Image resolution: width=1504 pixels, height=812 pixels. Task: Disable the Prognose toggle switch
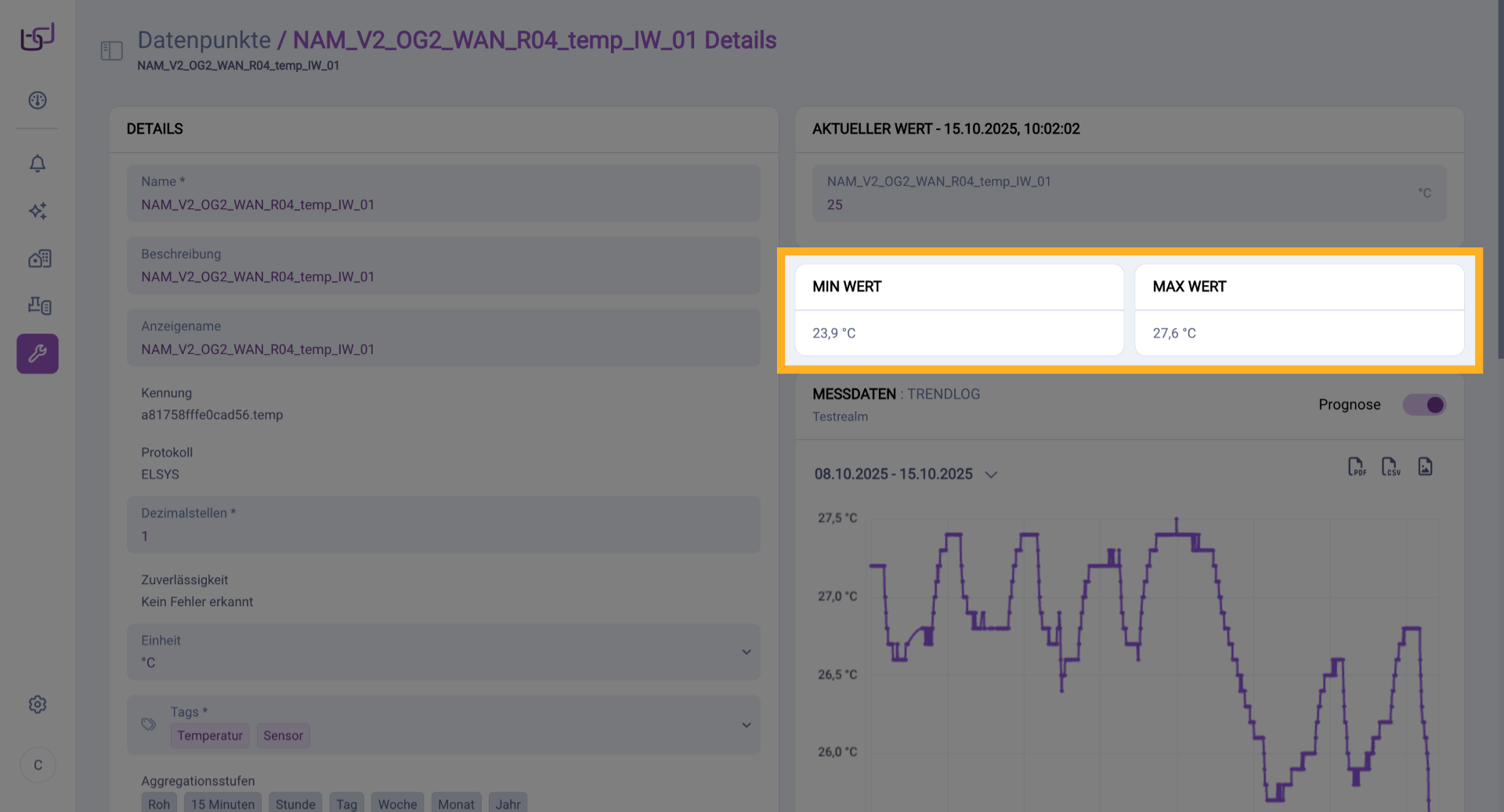coord(1423,405)
